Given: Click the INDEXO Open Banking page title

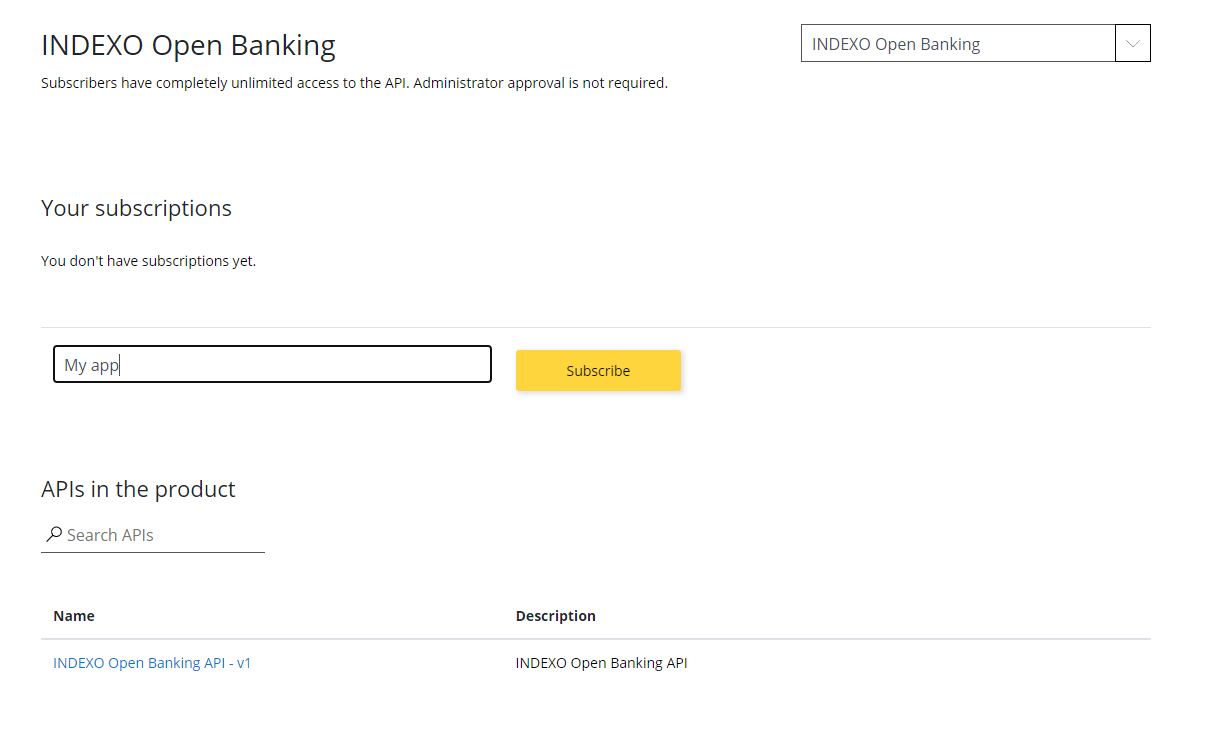Looking at the screenshot, I should click(x=188, y=46).
